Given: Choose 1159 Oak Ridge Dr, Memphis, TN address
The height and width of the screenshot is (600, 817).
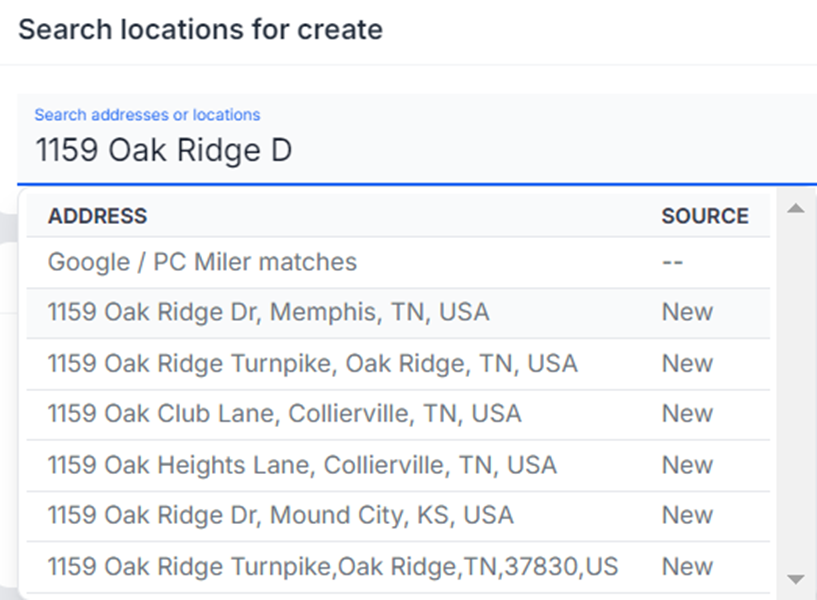Looking at the screenshot, I should (x=268, y=312).
